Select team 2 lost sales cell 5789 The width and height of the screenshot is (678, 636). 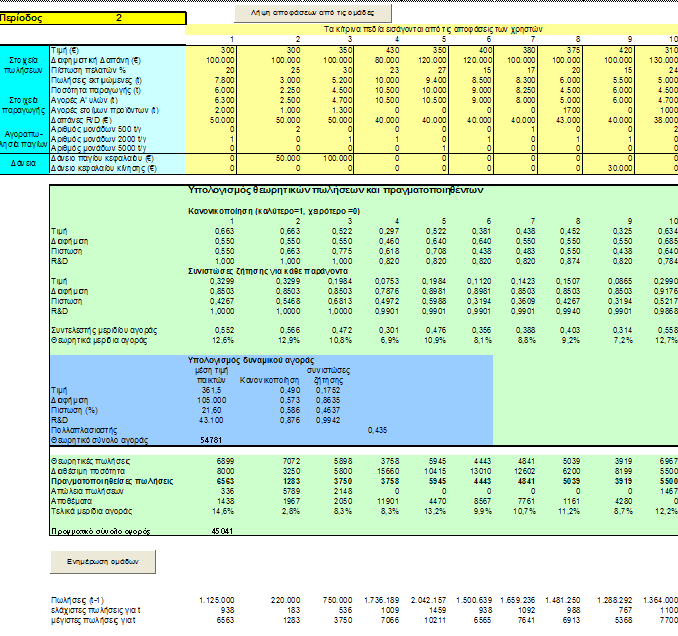(291, 491)
